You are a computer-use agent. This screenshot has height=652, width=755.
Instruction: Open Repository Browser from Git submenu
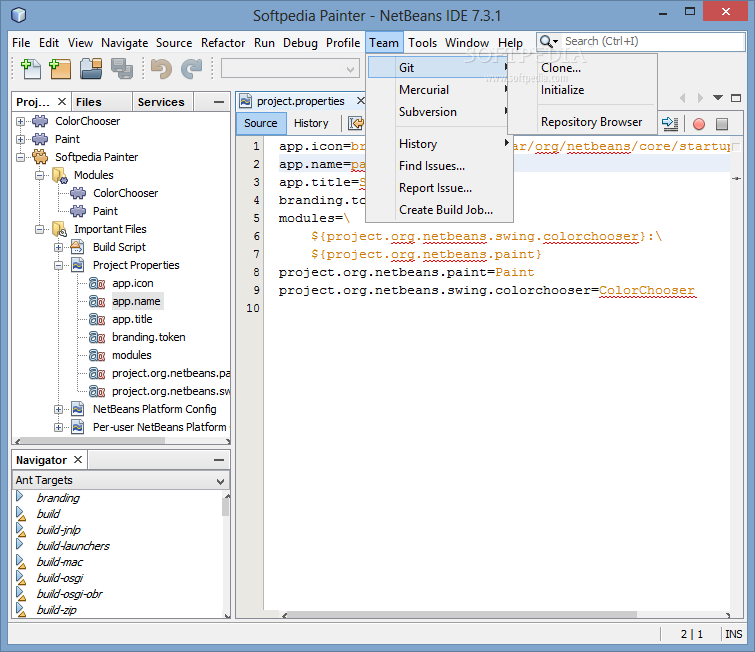point(583,122)
